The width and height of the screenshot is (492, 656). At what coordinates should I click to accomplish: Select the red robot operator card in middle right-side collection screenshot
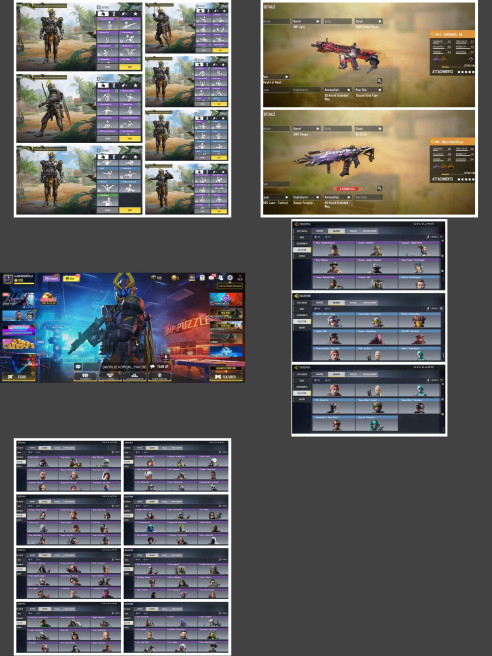(x=420, y=319)
